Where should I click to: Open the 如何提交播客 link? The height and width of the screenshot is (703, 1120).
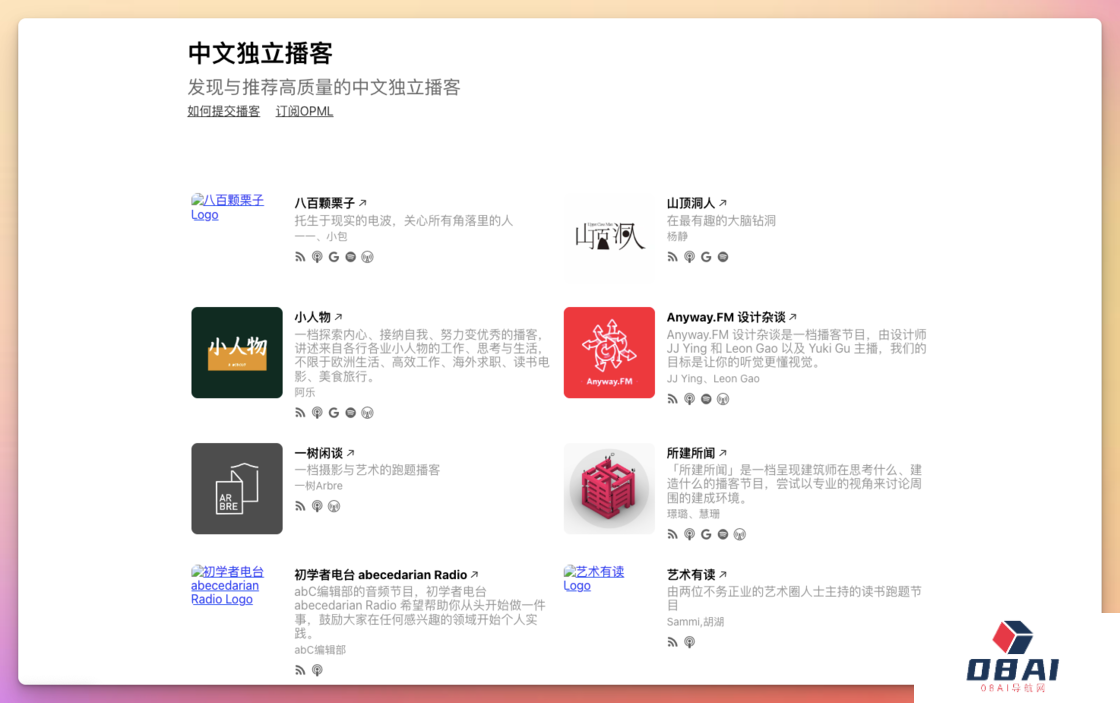(223, 111)
